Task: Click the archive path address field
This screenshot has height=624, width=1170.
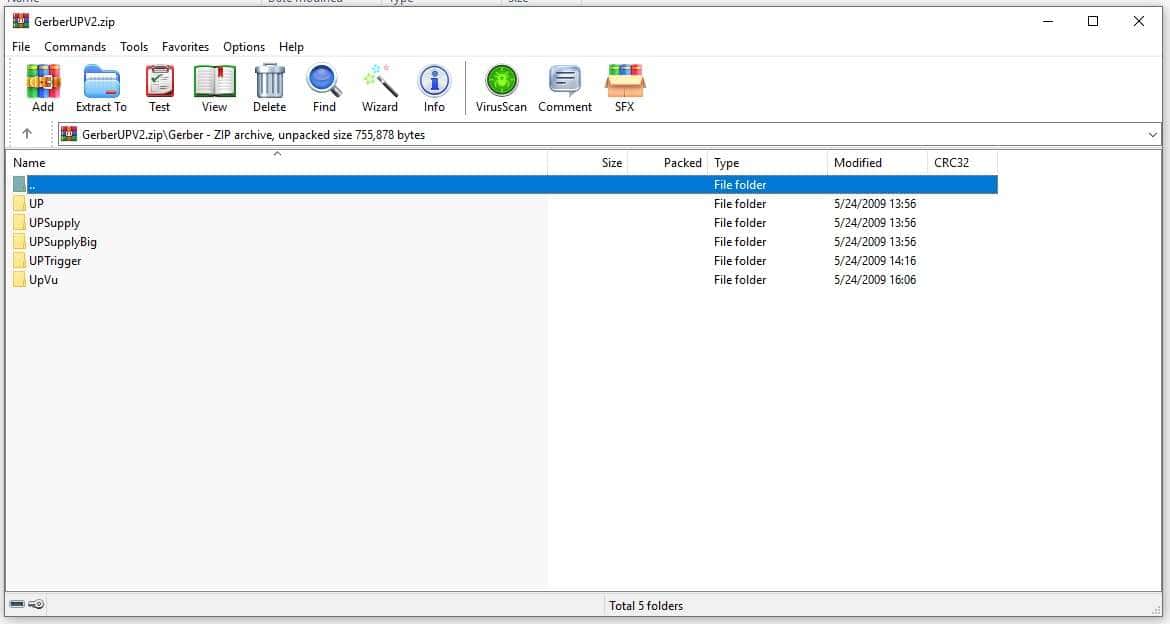Action: (x=610, y=134)
